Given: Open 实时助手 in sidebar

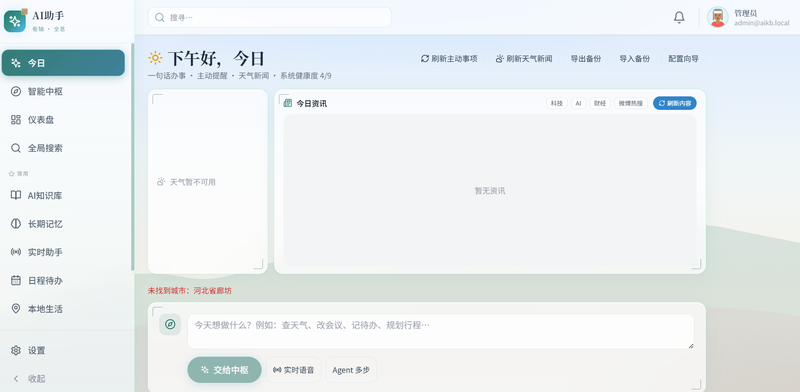Looking at the screenshot, I should [x=63, y=252].
